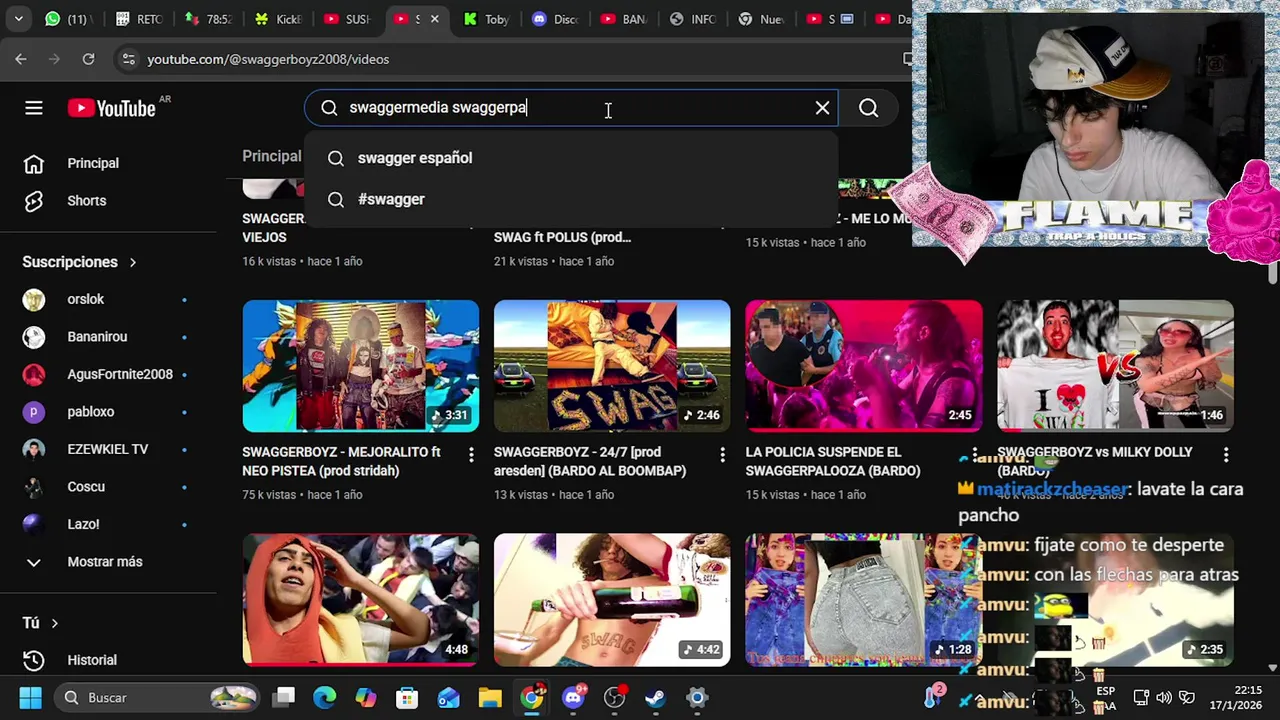Image resolution: width=1280 pixels, height=720 pixels.
Task: Open OBS Studio from the taskbar
Action: click(615, 697)
